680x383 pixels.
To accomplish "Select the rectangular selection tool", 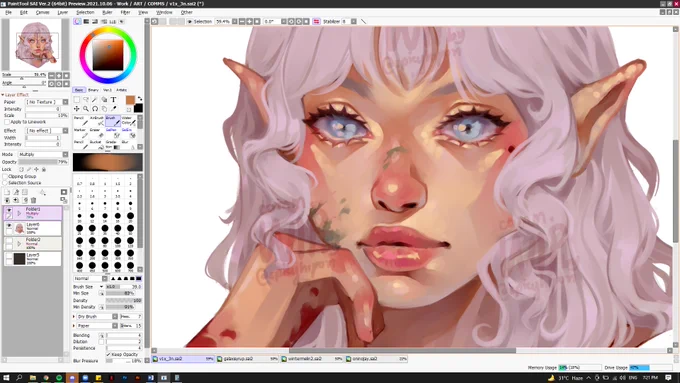I will pos(77,100).
